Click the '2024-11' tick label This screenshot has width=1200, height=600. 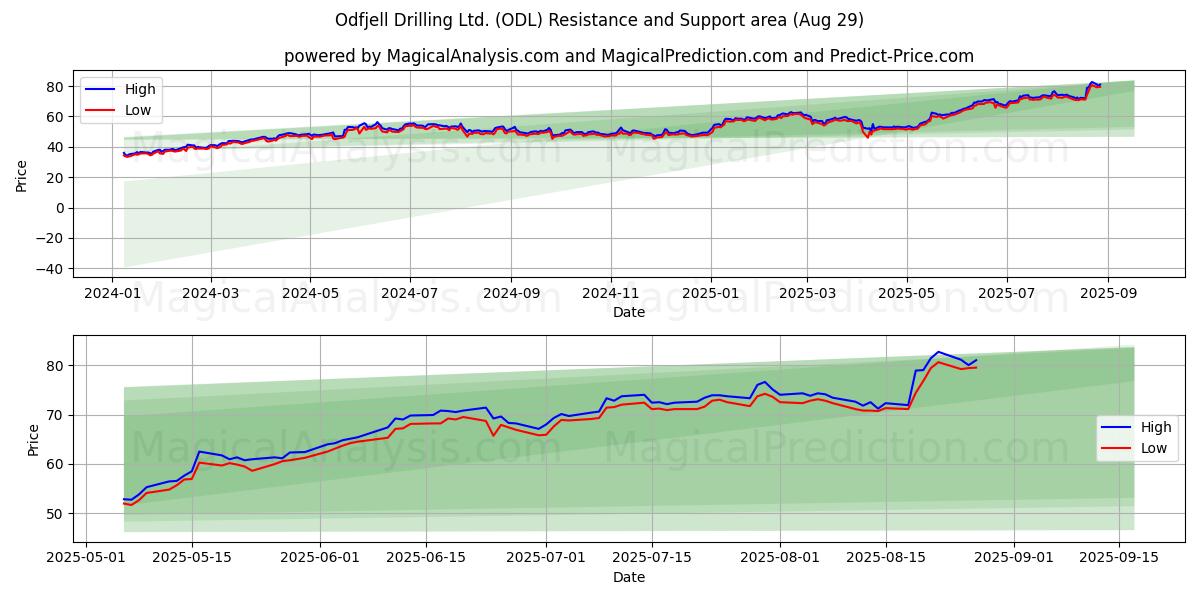click(x=611, y=294)
